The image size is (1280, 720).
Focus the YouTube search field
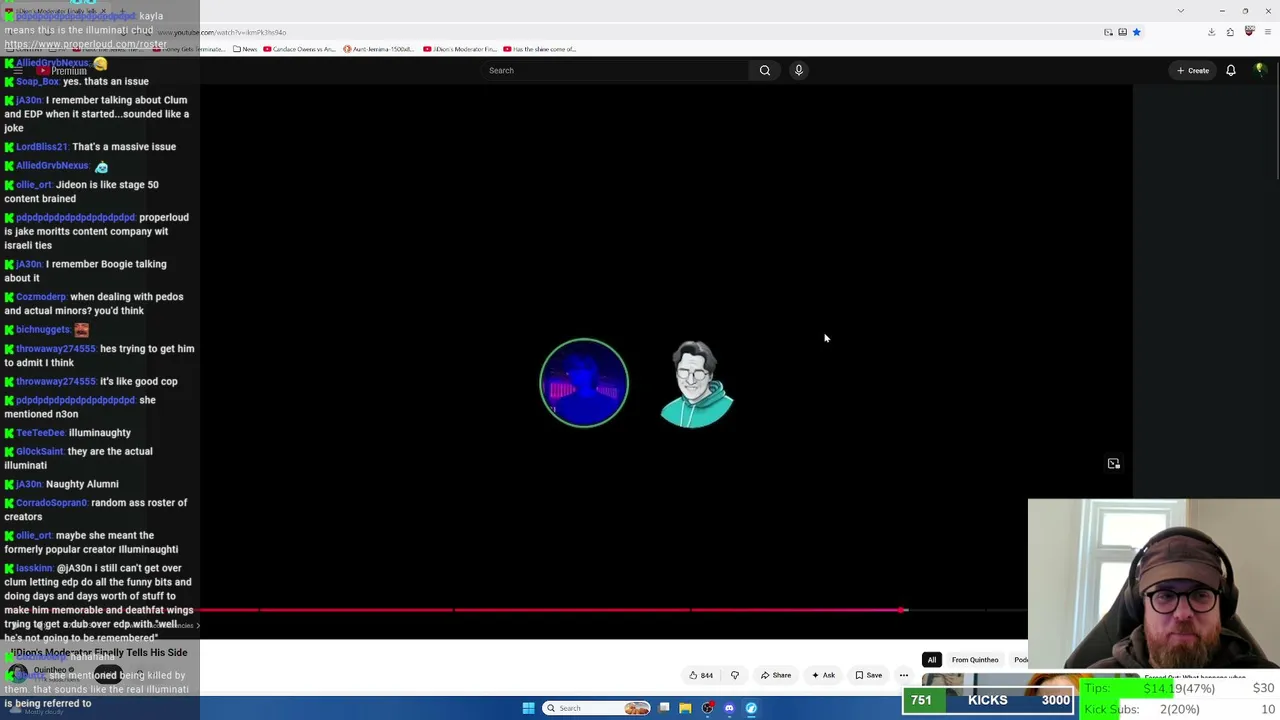tap(615, 70)
